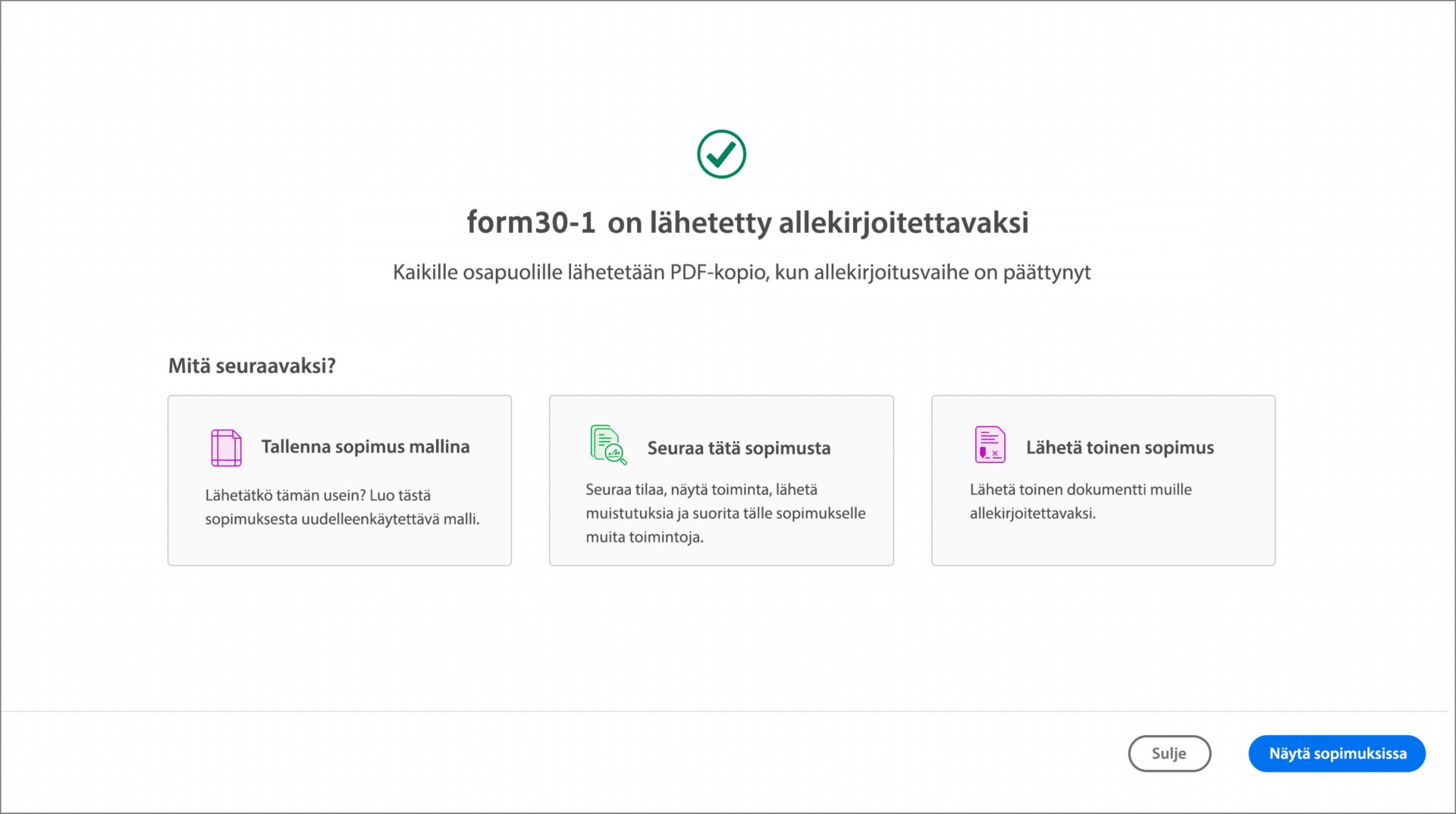Select the reusable template description text
This screenshot has height=814, width=1456.
[x=343, y=507]
